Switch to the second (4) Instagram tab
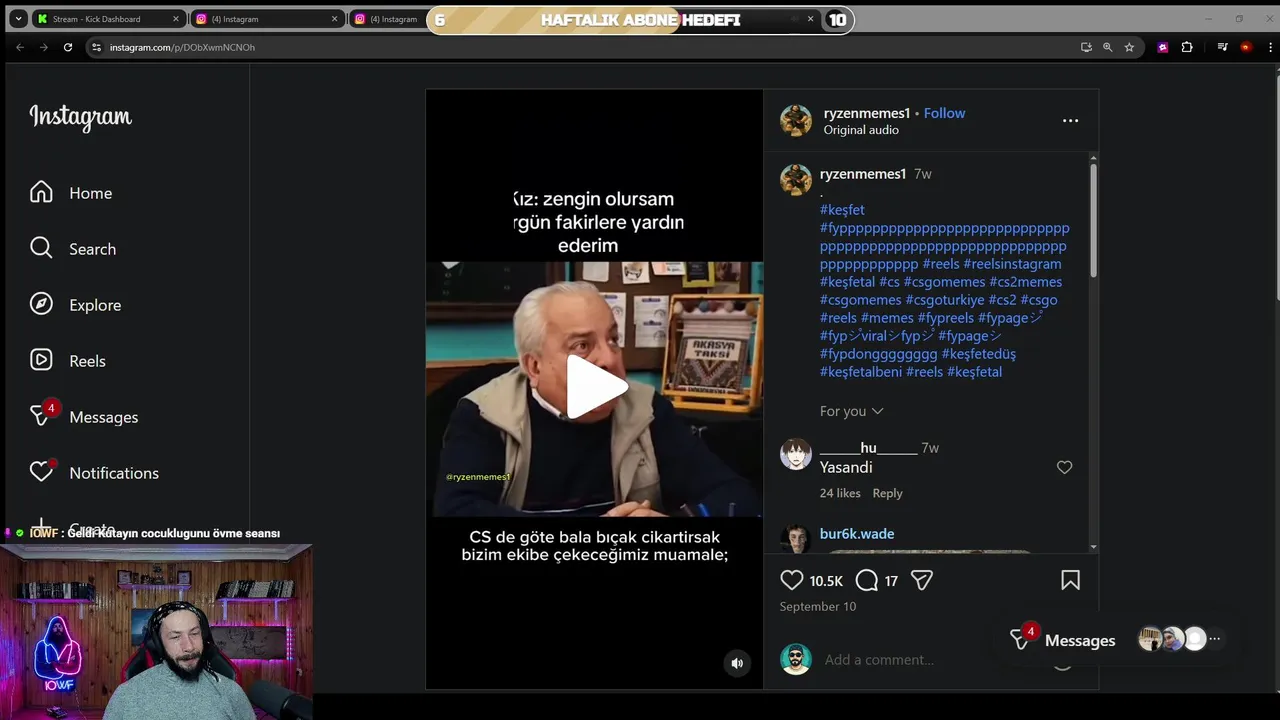Viewport: 1280px width, 720px height. point(387,19)
